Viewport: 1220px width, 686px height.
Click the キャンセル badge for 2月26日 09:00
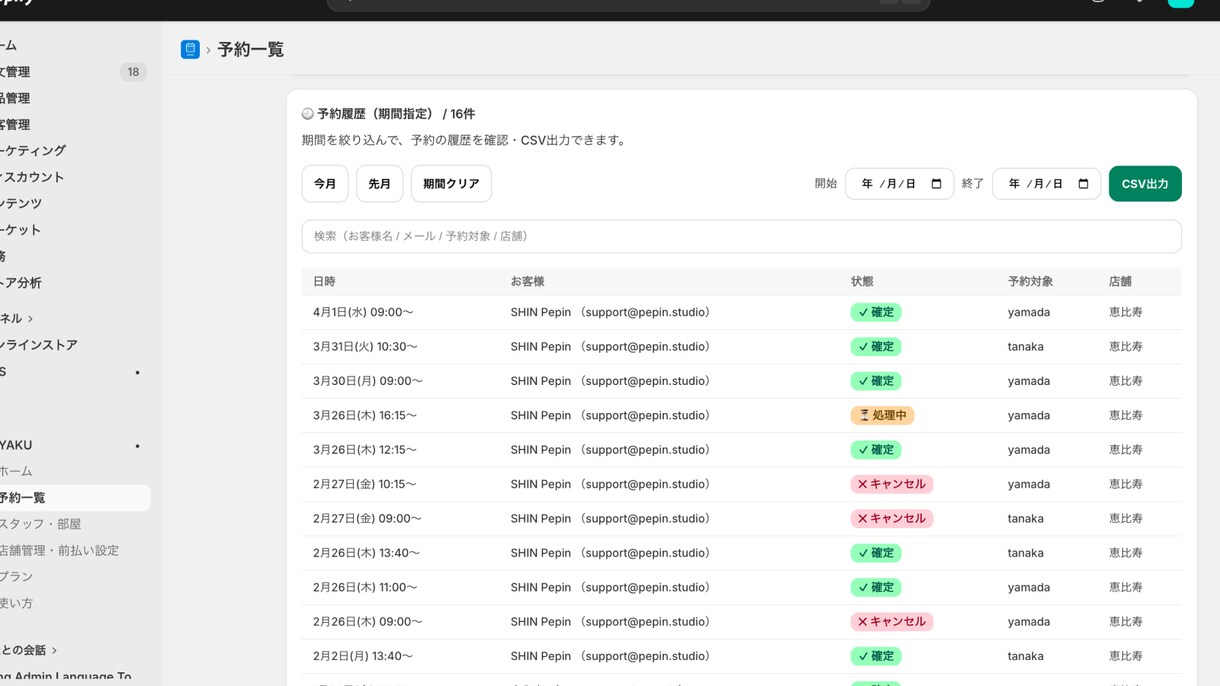892,622
